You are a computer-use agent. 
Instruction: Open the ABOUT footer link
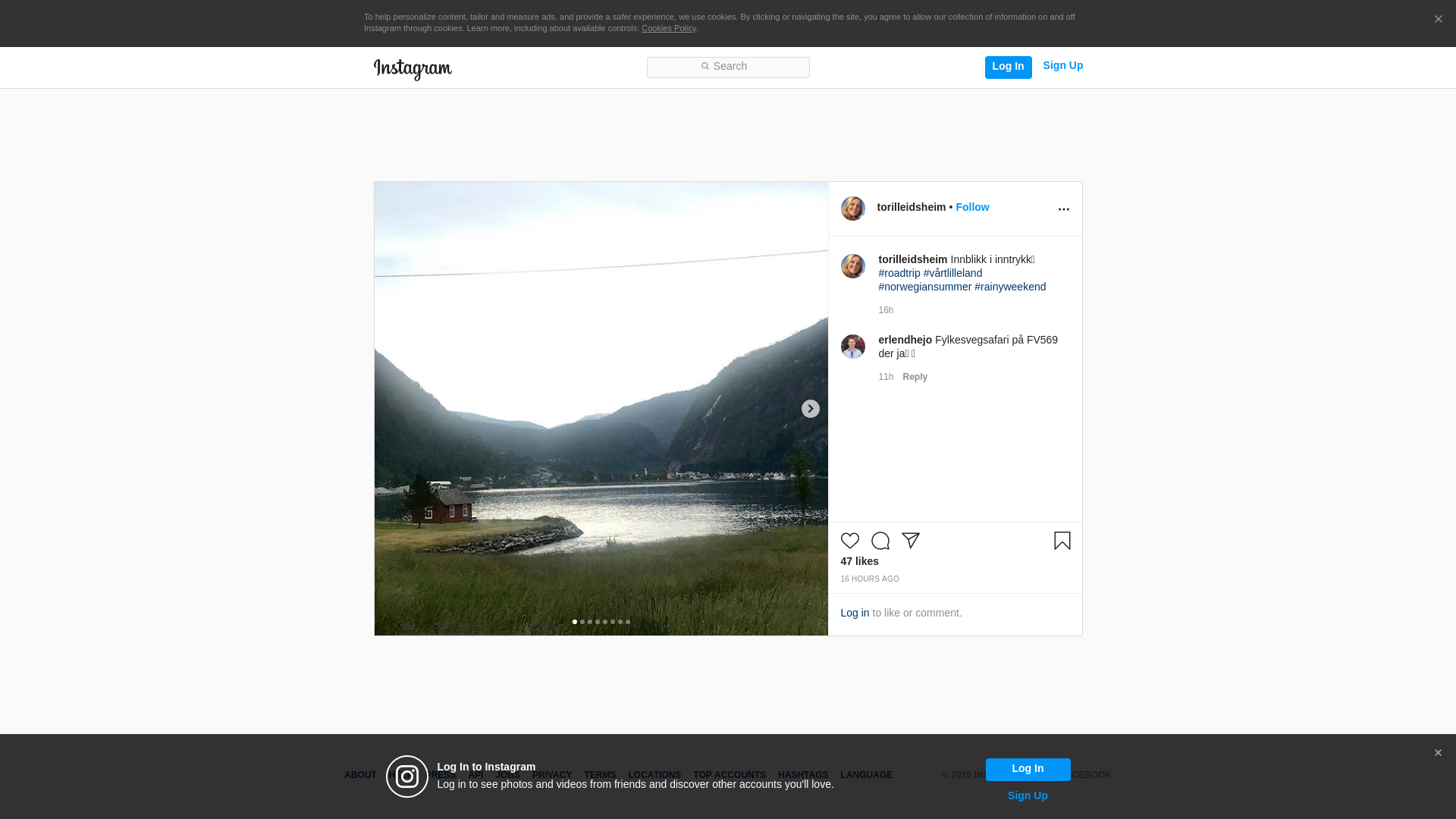pos(360,775)
